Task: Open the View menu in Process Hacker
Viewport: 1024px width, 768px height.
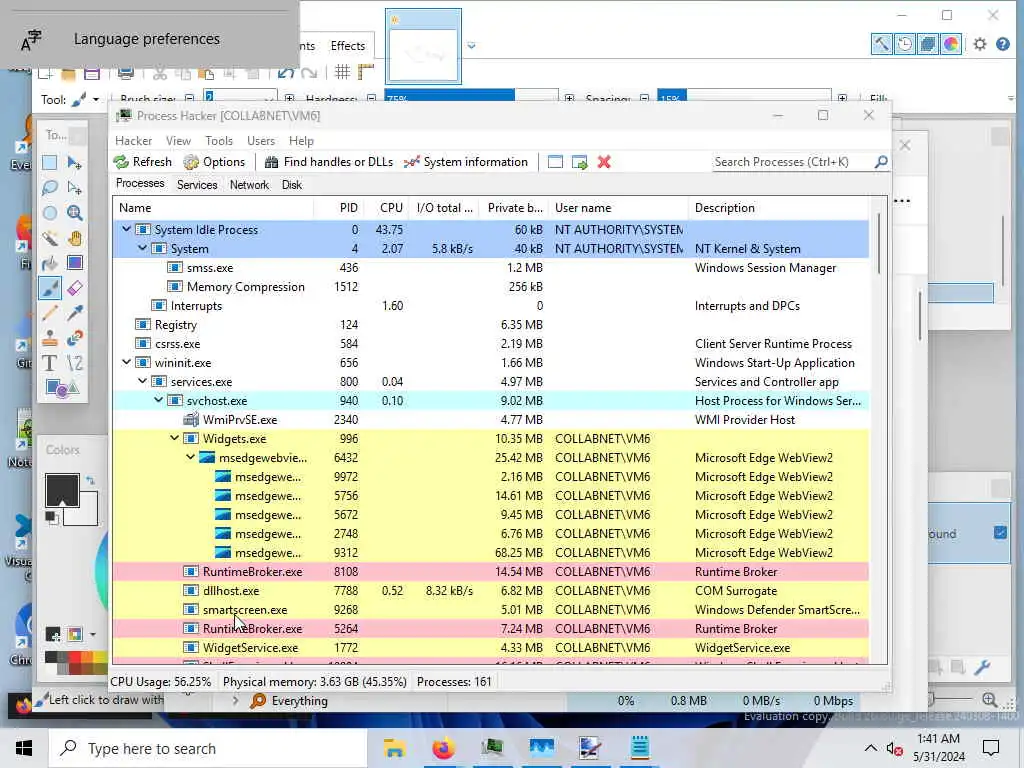Action: point(178,140)
